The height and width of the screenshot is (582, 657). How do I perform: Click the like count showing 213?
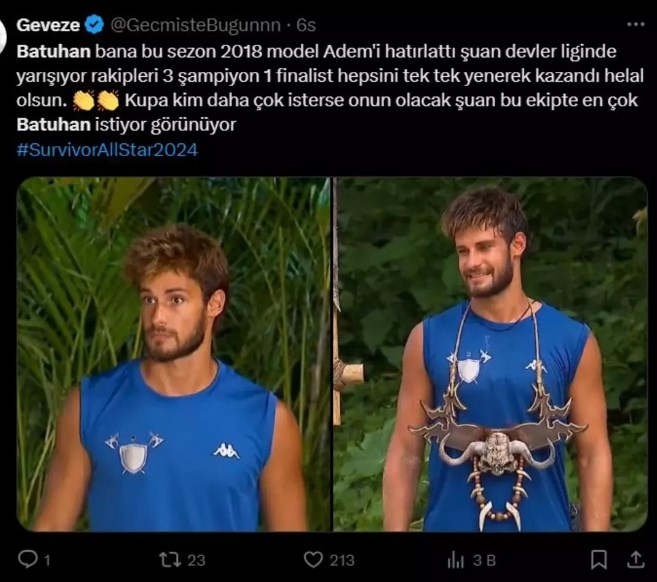pos(342,560)
